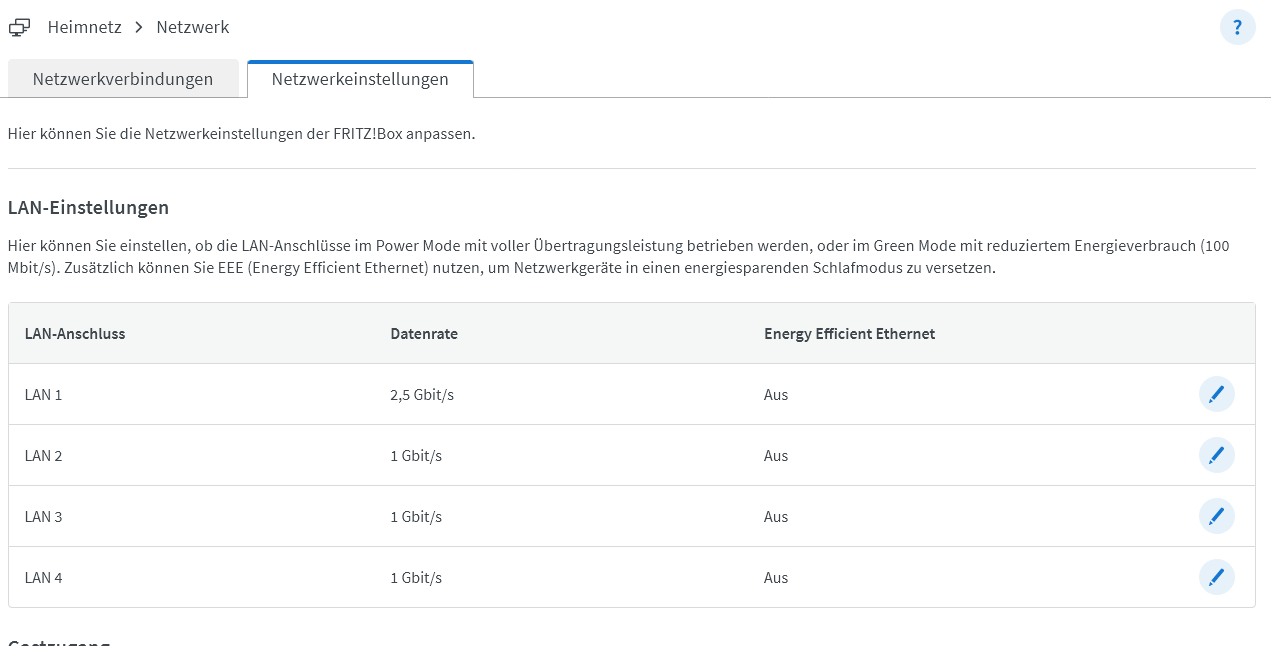This screenshot has height=646, width=1271.
Task: Click the Aus value in the LAN 1 row
Action: (776, 395)
